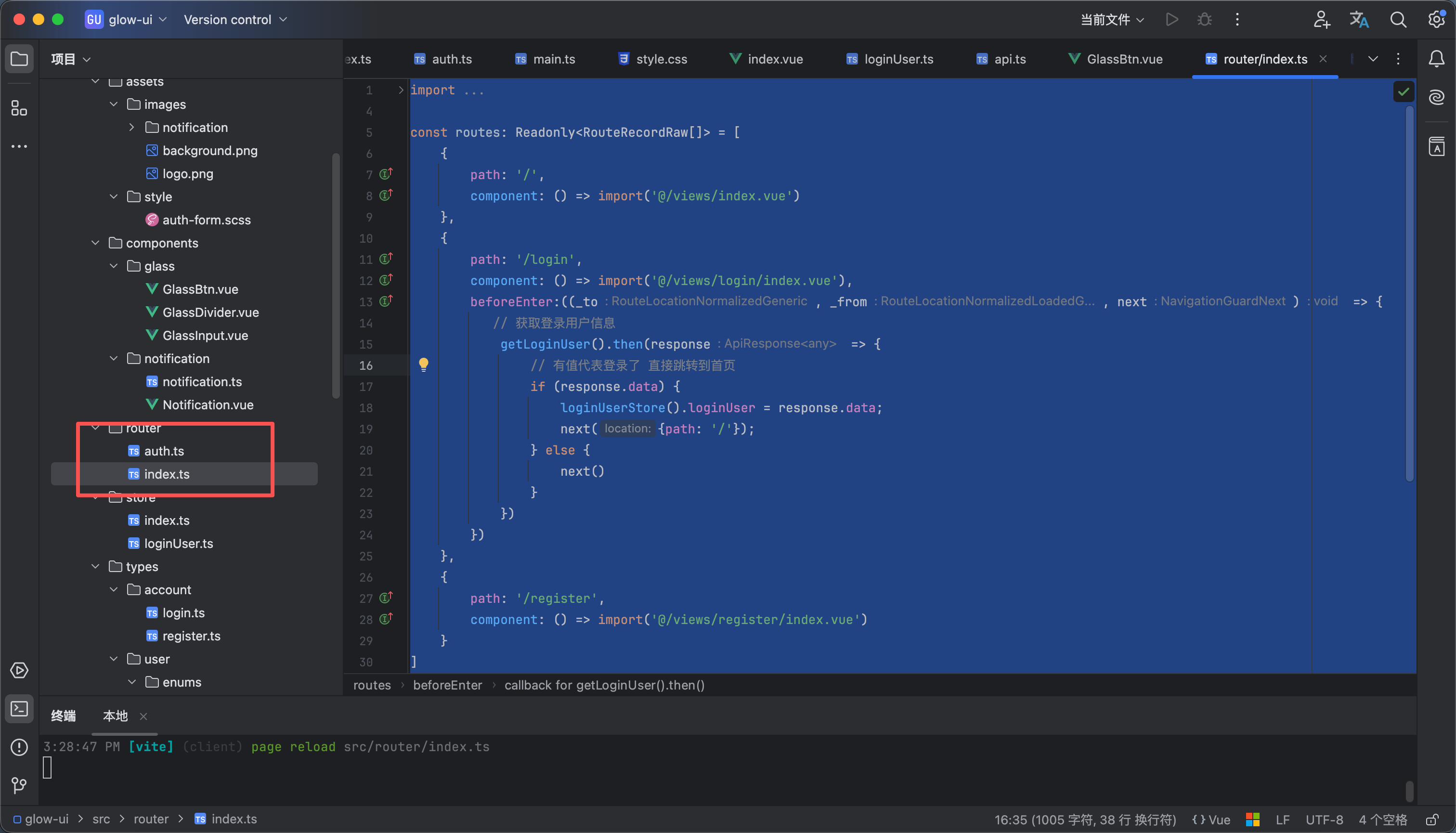Open the Version control dropdown

click(234, 19)
